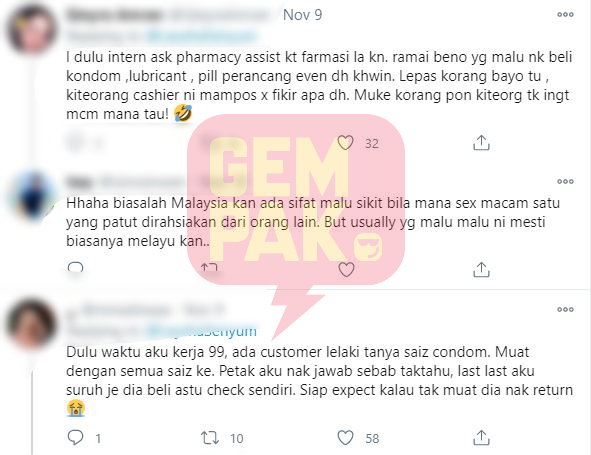The image size is (591, 455).
Task: Like the 'Hhaha biasalah Malaysia' tweet
Action: [x=346, y=270]
